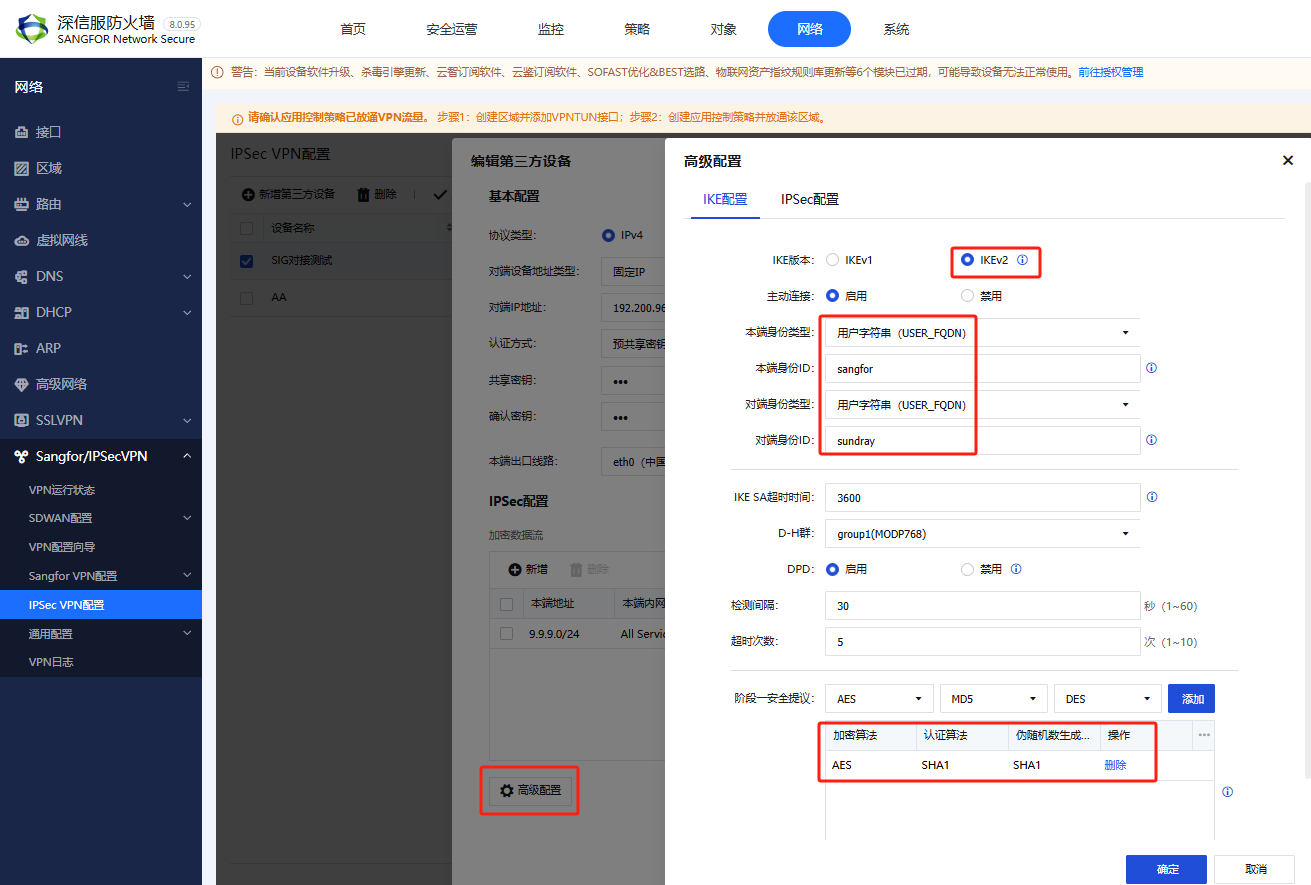The height and width of the screenshot is (885, 1311).
Task: Check the 9.9.9.0/24 row checkbox
Action: 506,633
